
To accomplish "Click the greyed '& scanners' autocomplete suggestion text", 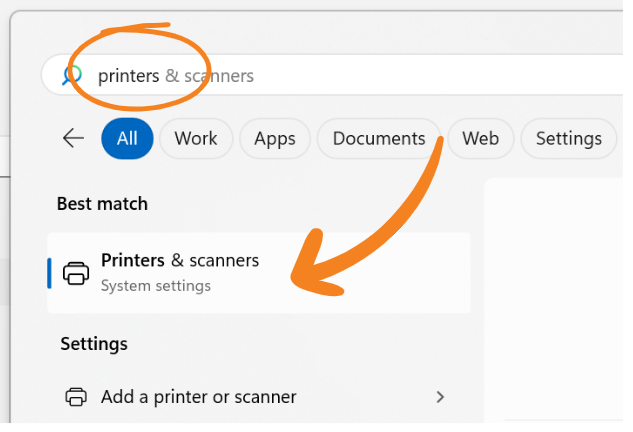I will 210,76.
